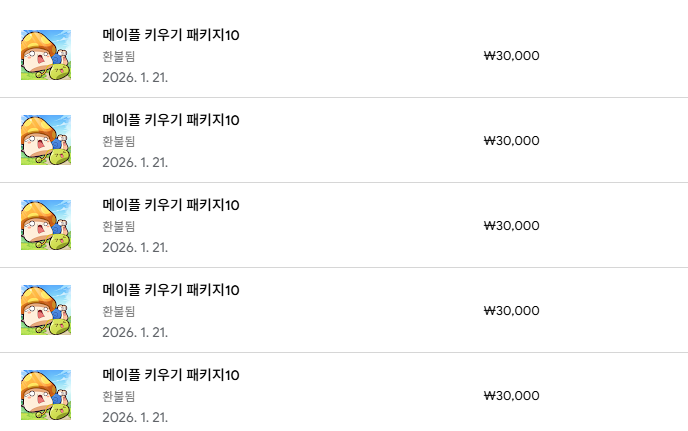Select the ₩30,000 price in the fifth row
688x431 pixels.
pos(511,396)
